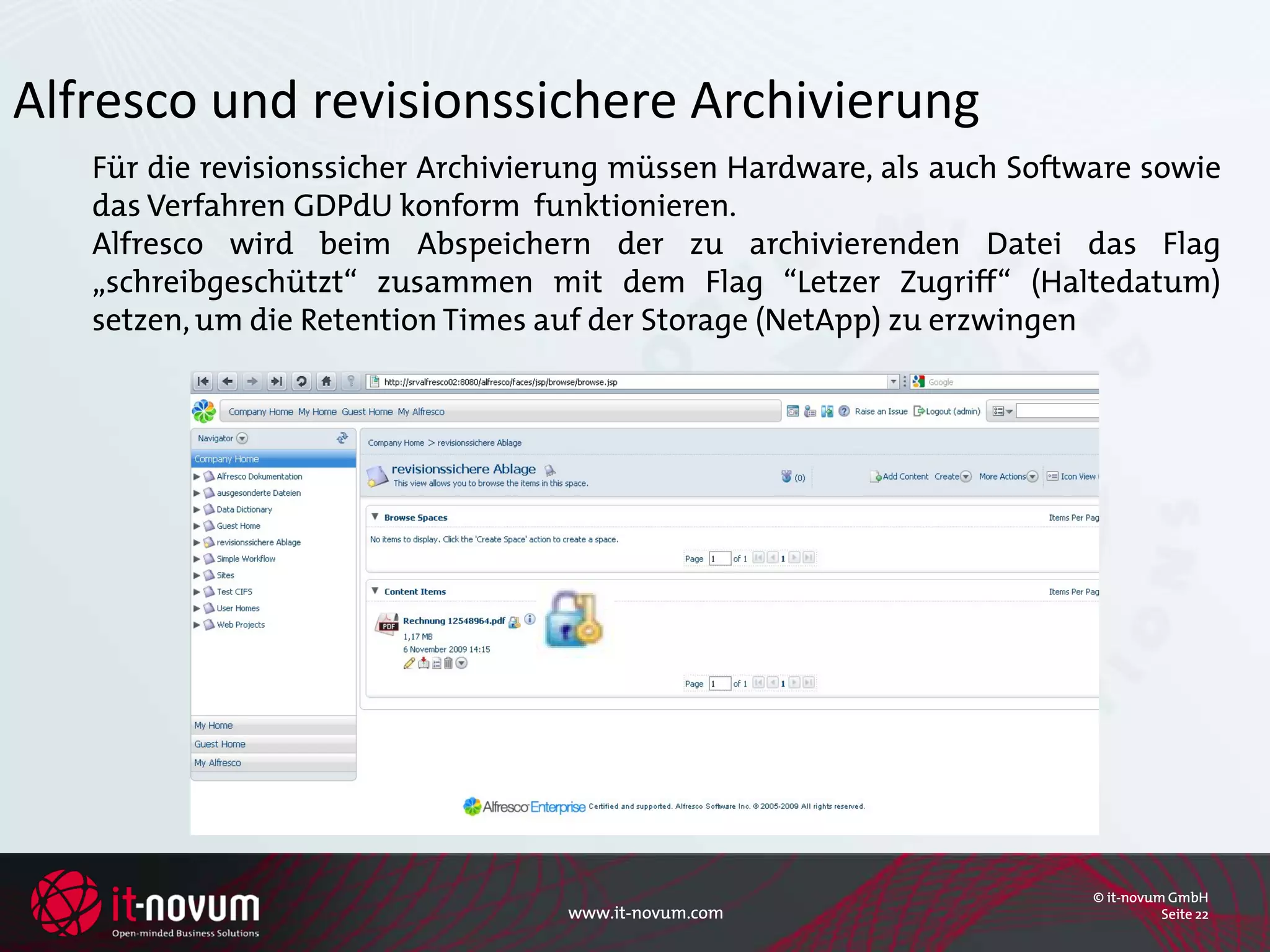The width and height of the screenshot is (1270, 952).
Task: Open help via the question mark icon
Action: pyautogui.click(x=844, y=412)
